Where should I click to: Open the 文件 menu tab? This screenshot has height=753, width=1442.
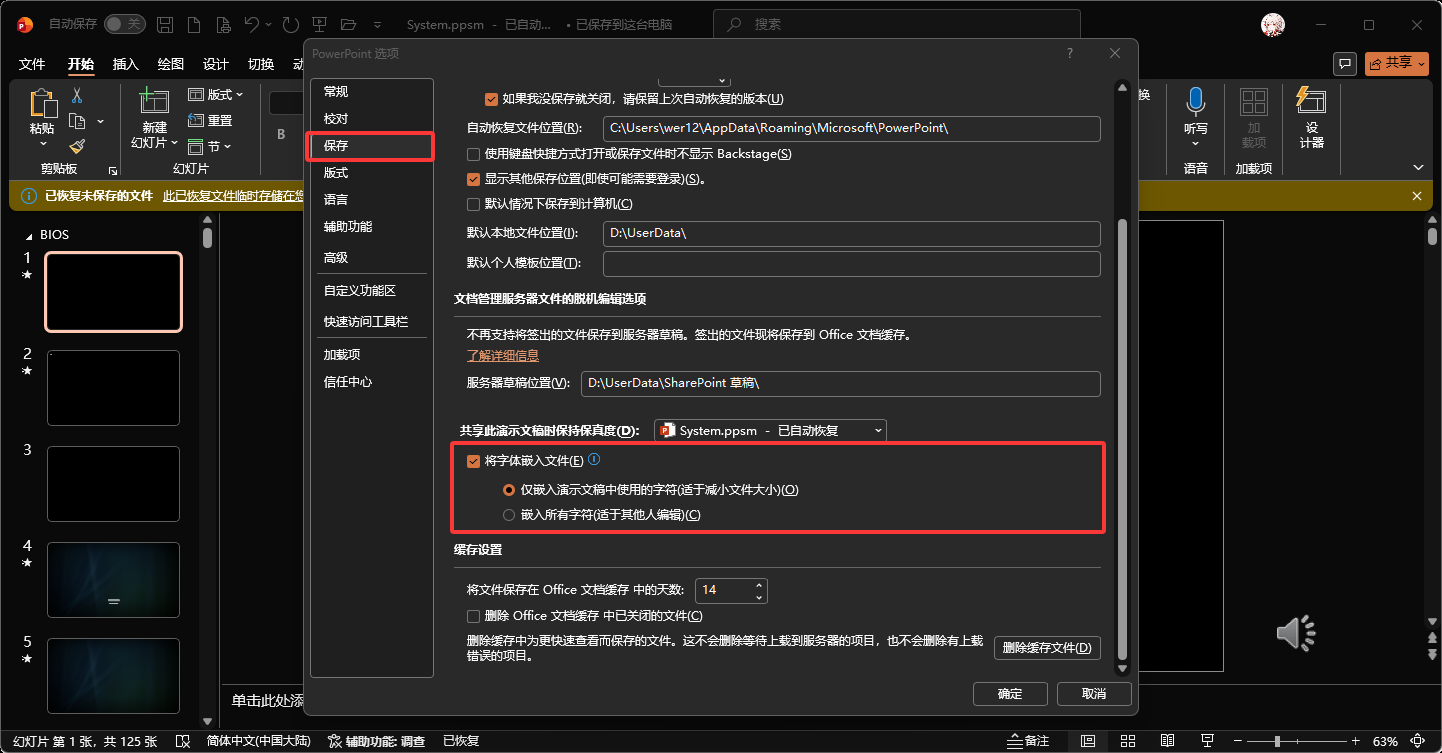coord(32,64)
